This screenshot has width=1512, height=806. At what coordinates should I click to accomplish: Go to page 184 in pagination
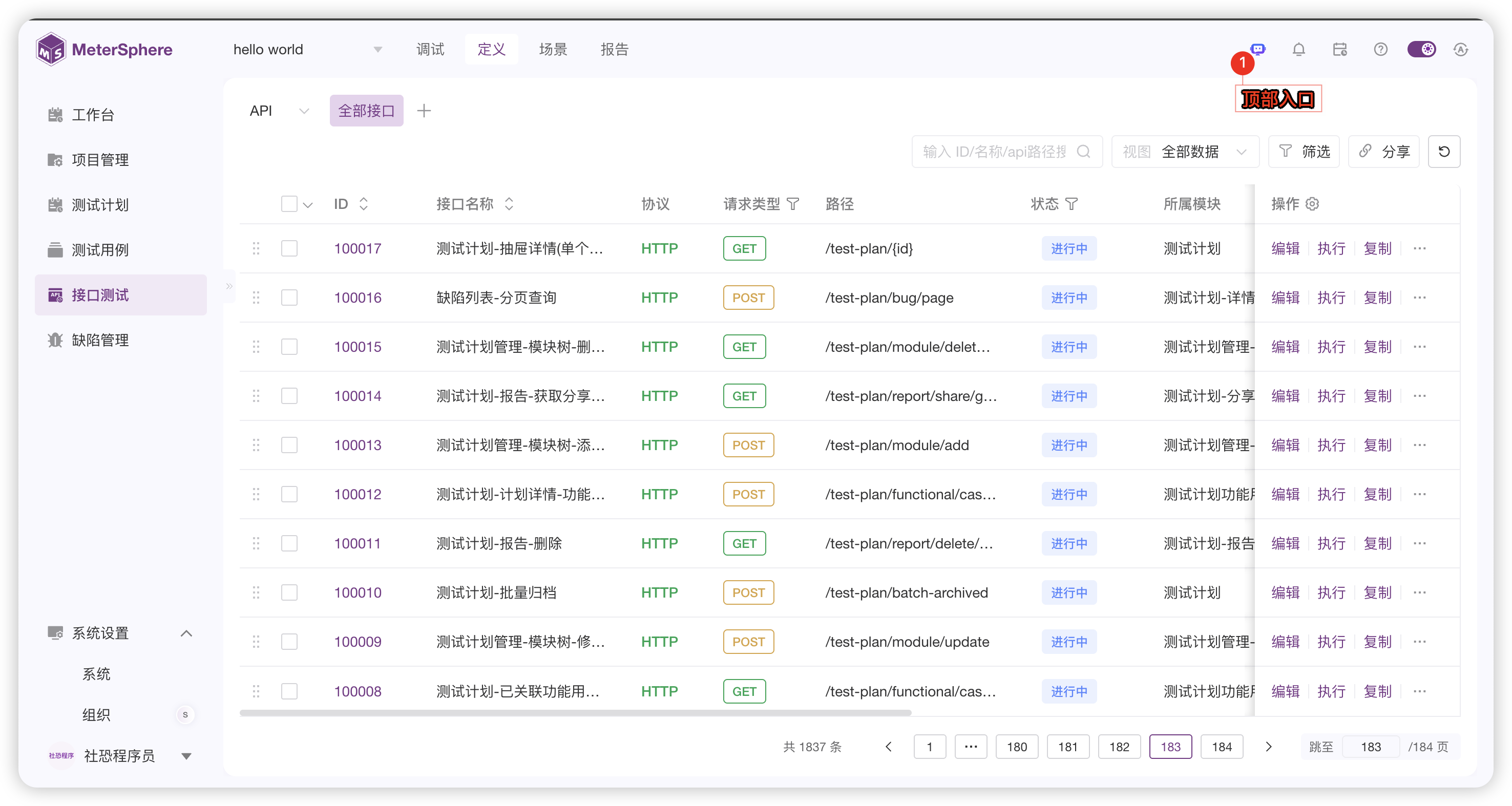tap(1222, 747)
